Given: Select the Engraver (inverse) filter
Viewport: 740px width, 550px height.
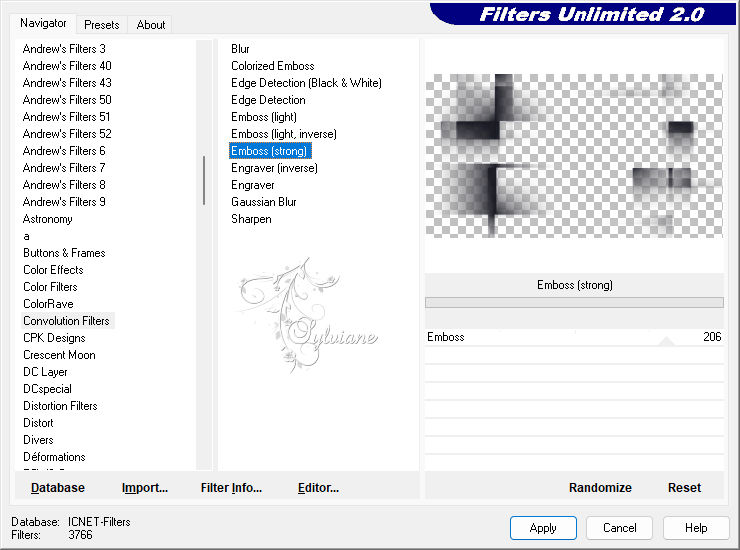Looking at the screenshot, I should click(274, 168).
